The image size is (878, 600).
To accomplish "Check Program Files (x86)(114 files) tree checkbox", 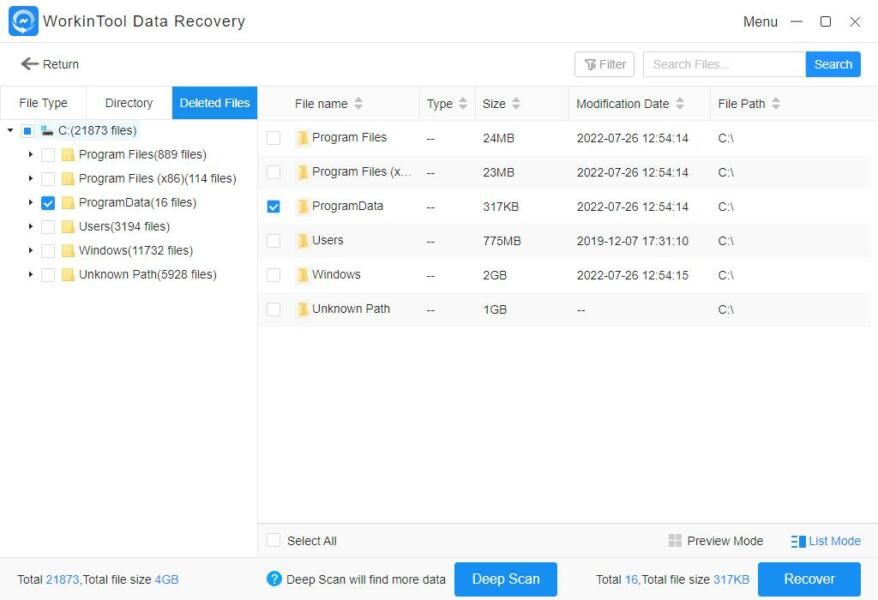I will point(48,179).
